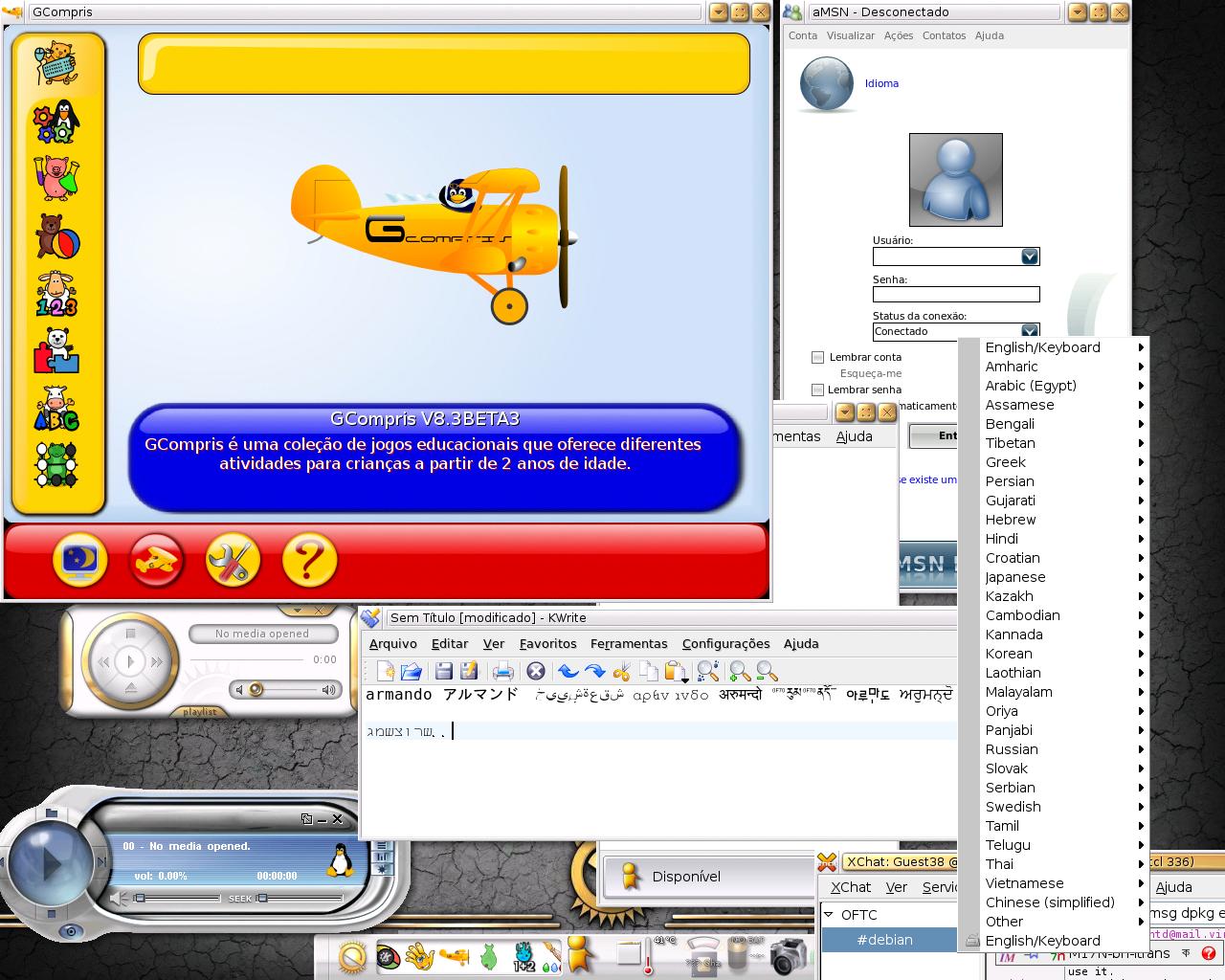Open the XChat menu in XChat window

850,887
